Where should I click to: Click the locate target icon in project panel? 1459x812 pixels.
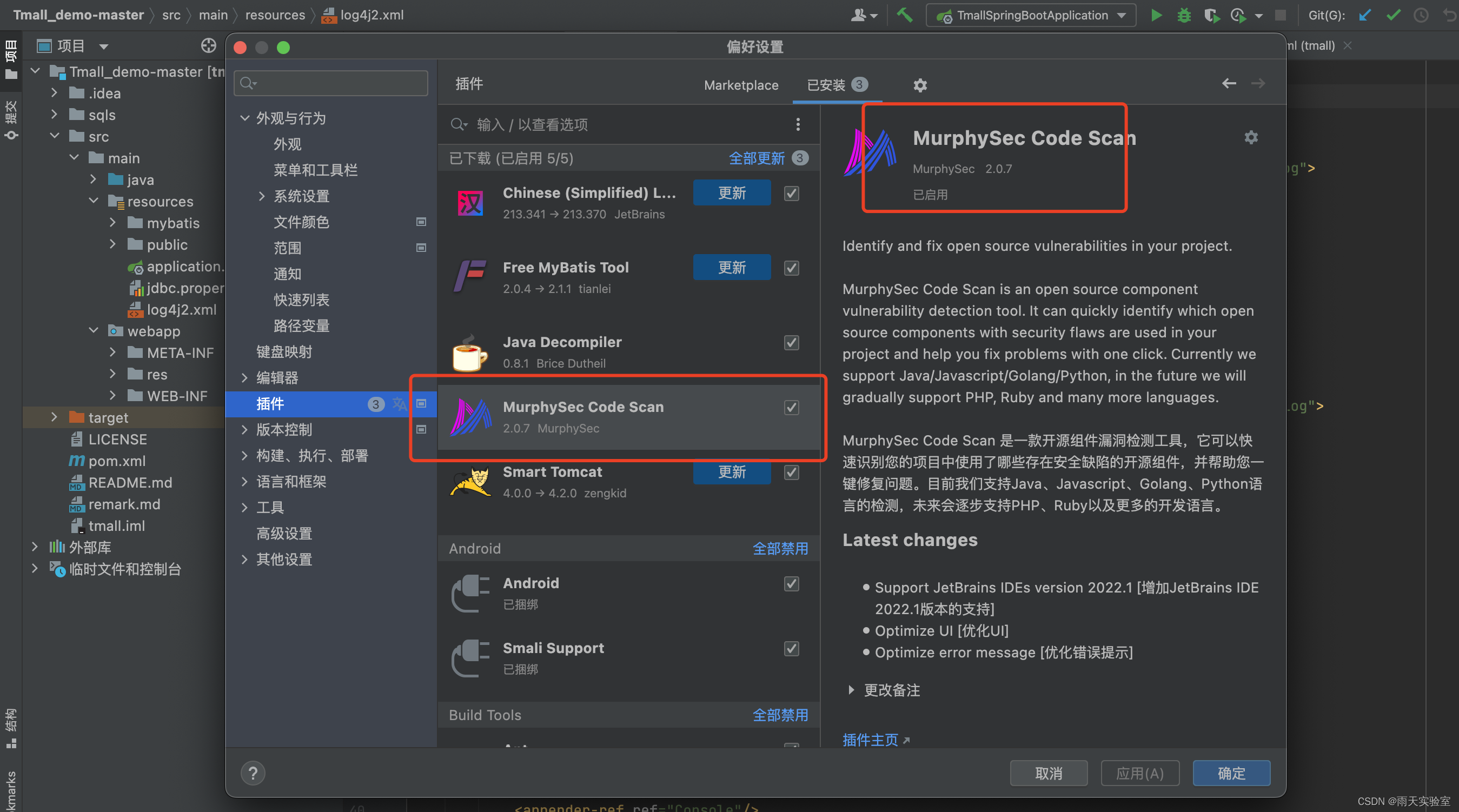point(208,46)
